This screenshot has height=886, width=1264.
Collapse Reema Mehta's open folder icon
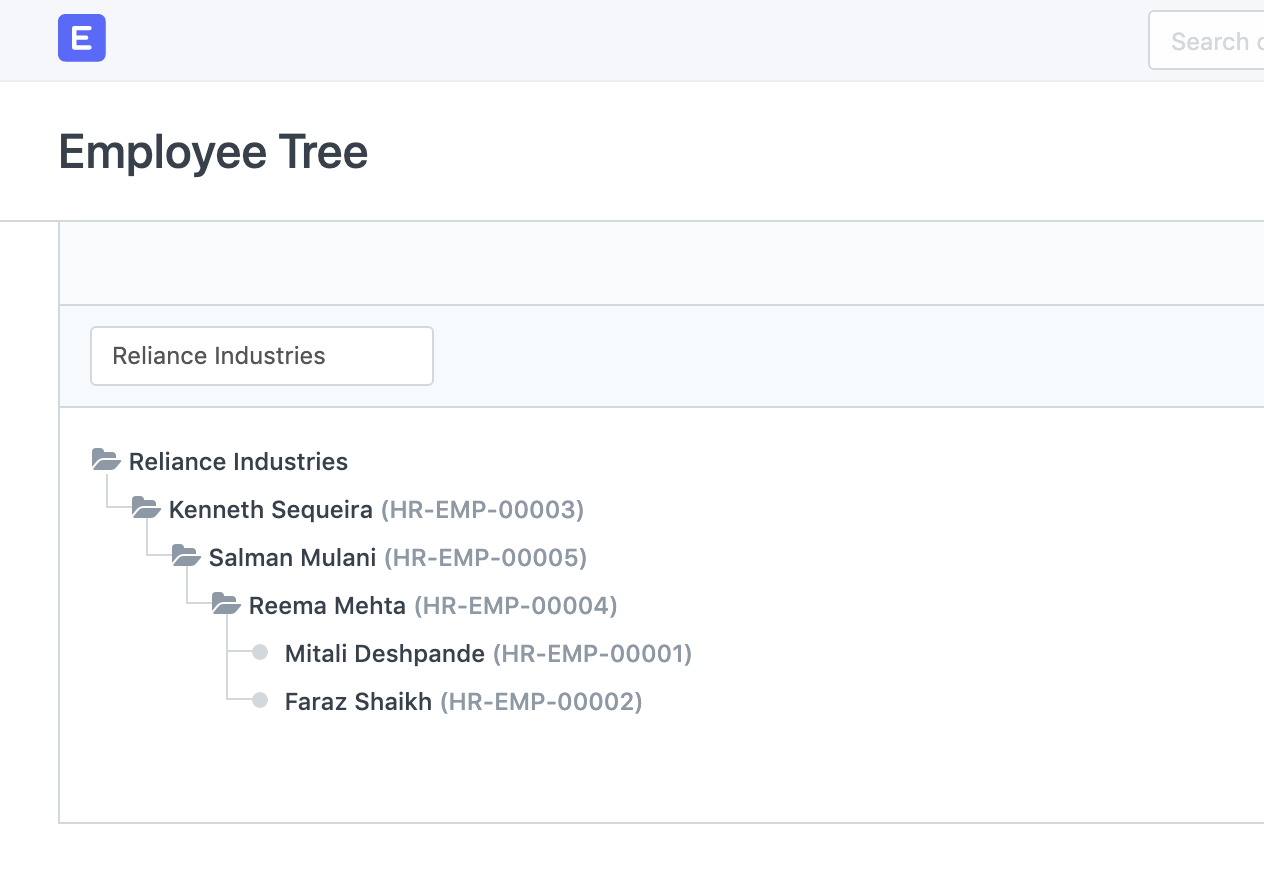226,604
